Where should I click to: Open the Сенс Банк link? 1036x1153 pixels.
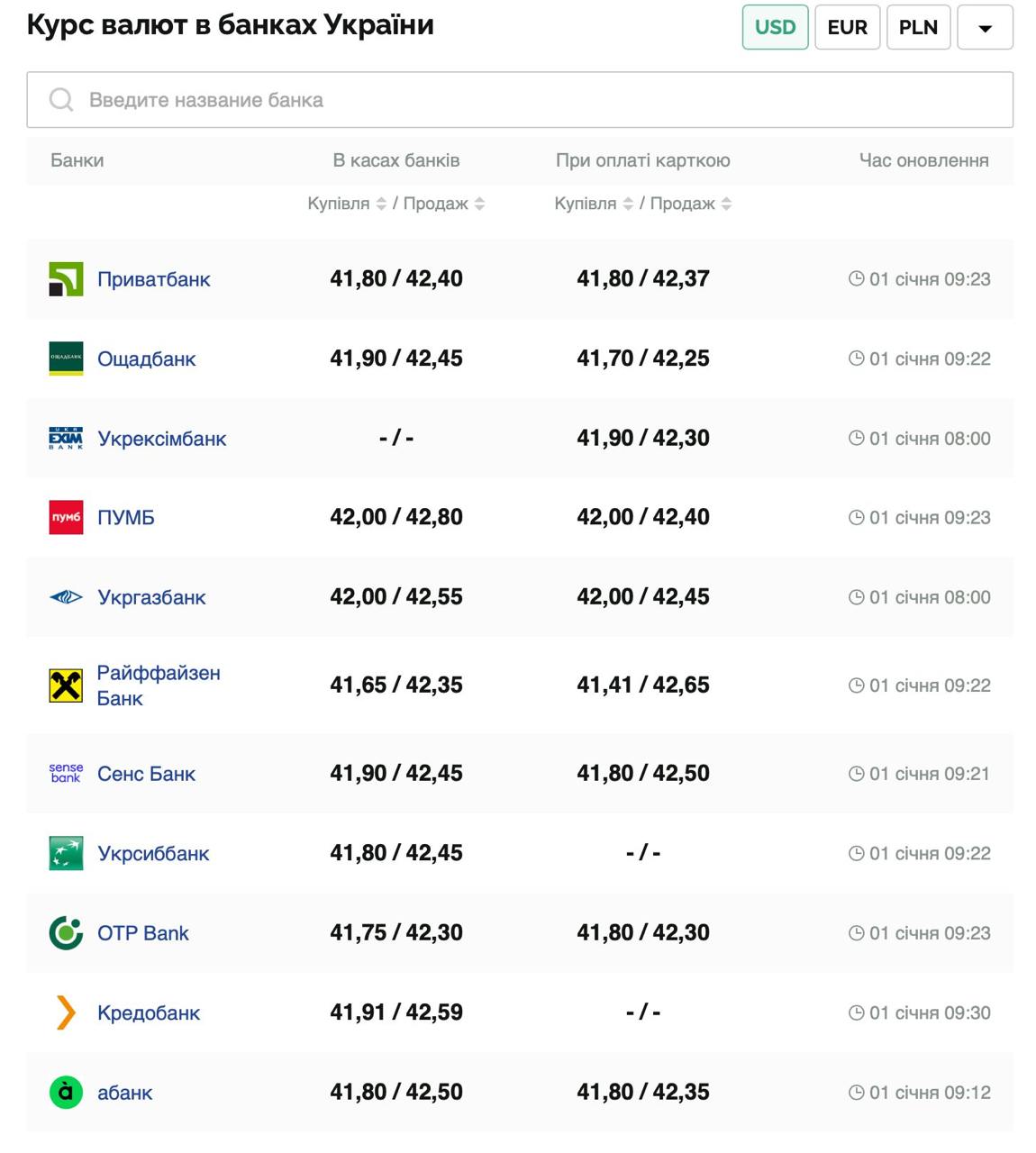[x=146, y=774]
